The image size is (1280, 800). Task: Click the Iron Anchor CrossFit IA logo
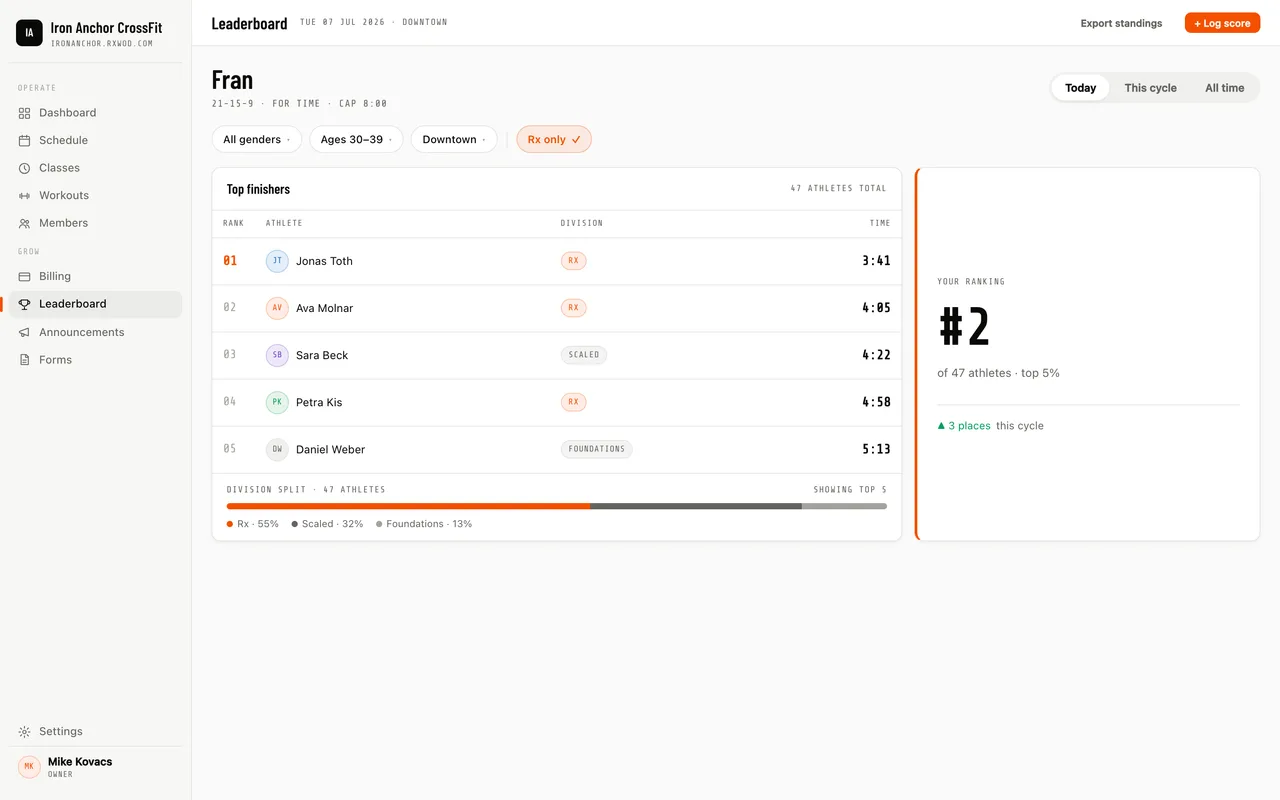point(29,33)
